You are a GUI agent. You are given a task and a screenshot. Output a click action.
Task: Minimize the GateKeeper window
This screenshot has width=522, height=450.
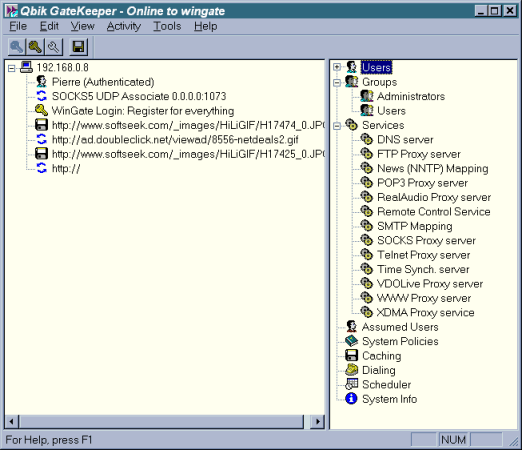481,11
